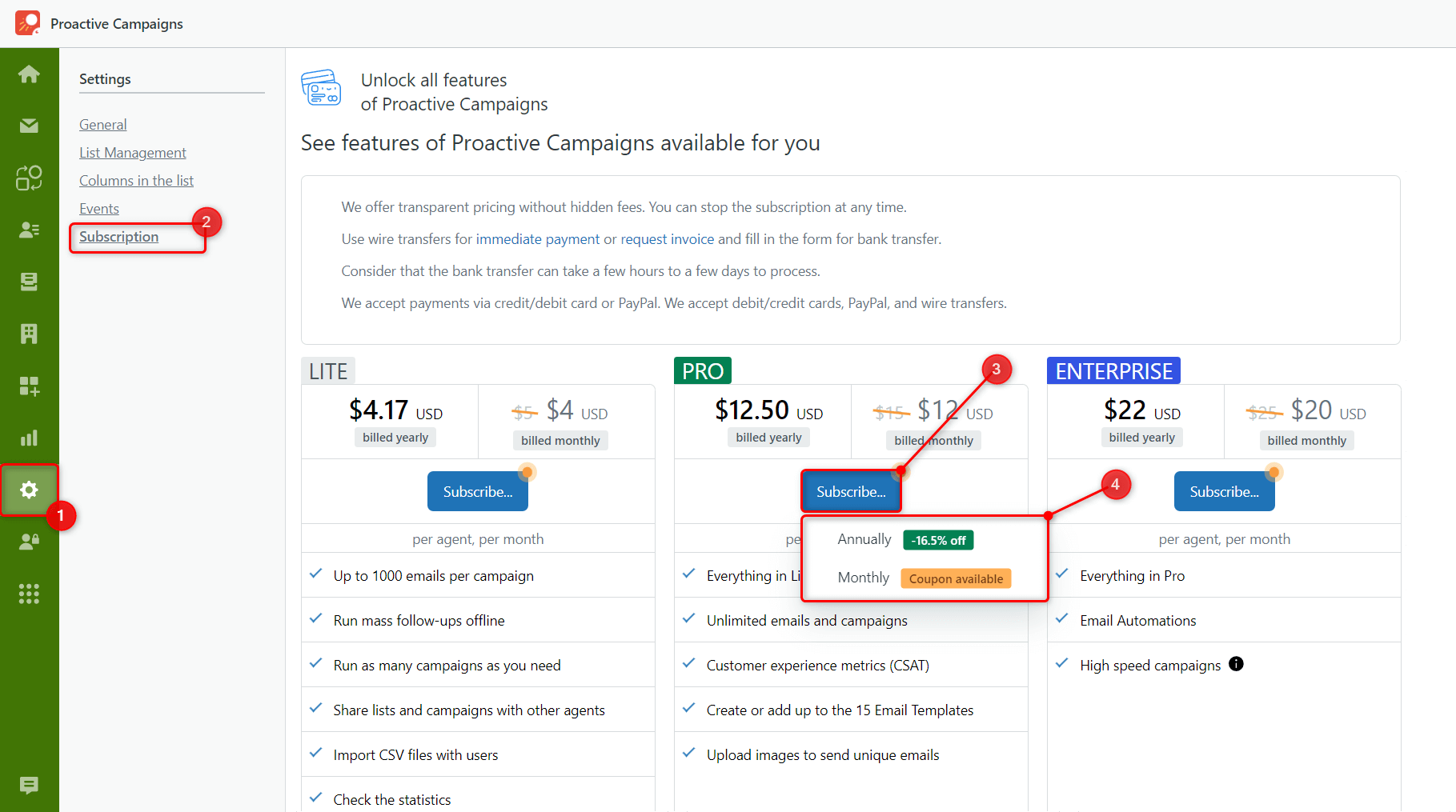Click the user with lock sidebar icon
Viewport: 1456px width, 812px height.
point(29,542)
